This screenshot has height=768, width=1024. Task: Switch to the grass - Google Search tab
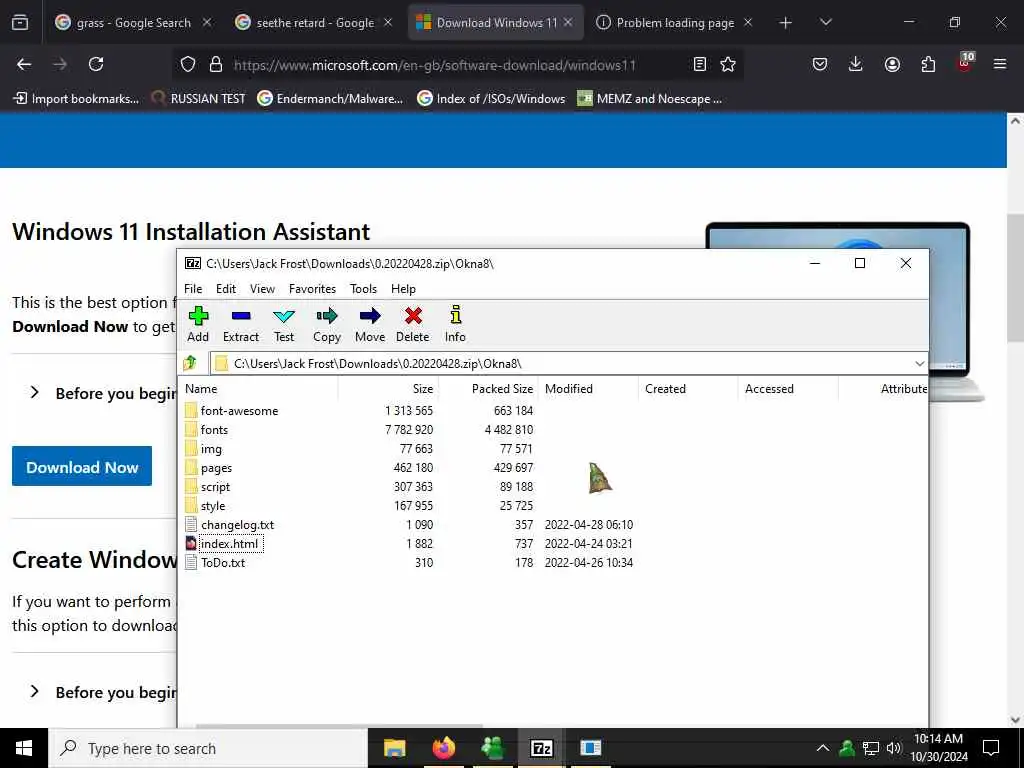pyautogui.click(x=134, y=23)
